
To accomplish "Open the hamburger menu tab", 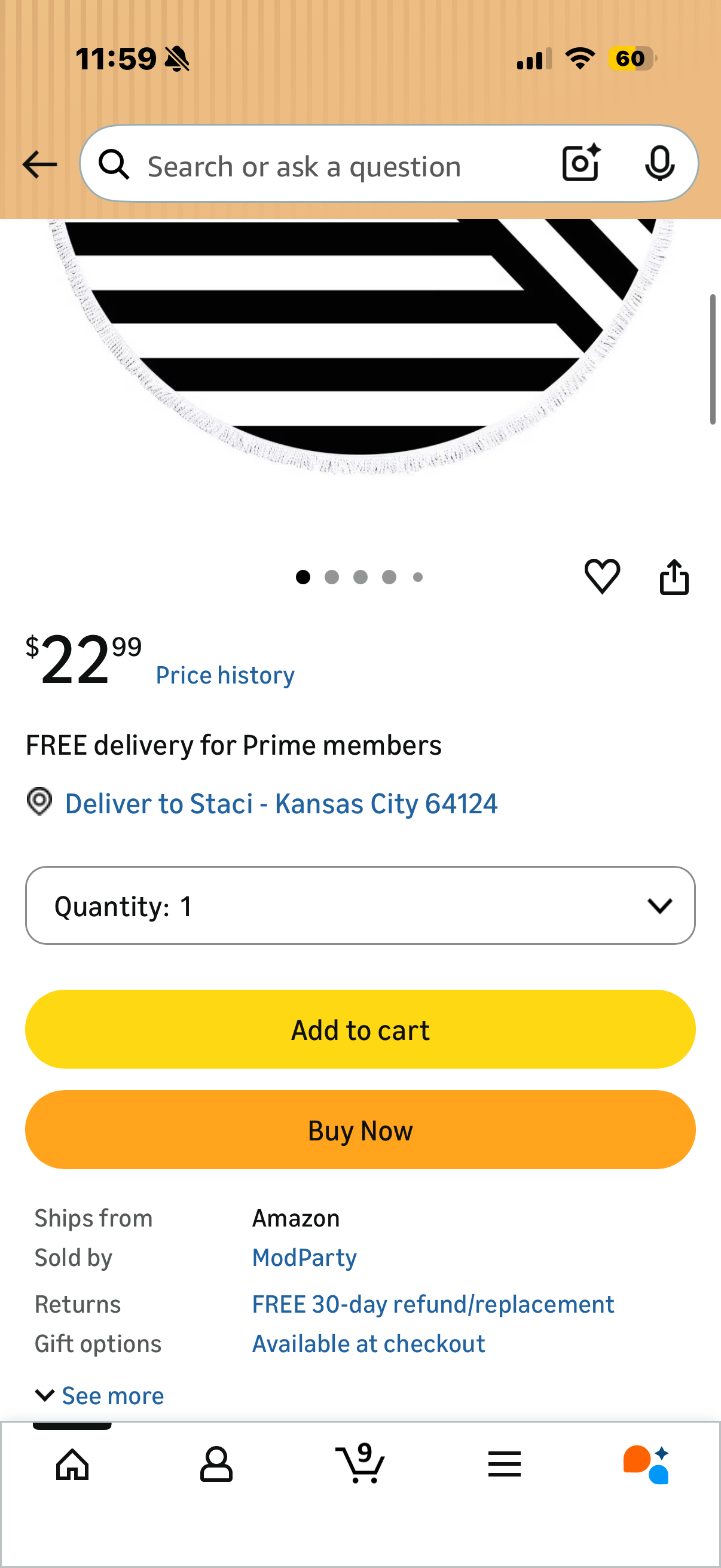I will (505, 1464).
